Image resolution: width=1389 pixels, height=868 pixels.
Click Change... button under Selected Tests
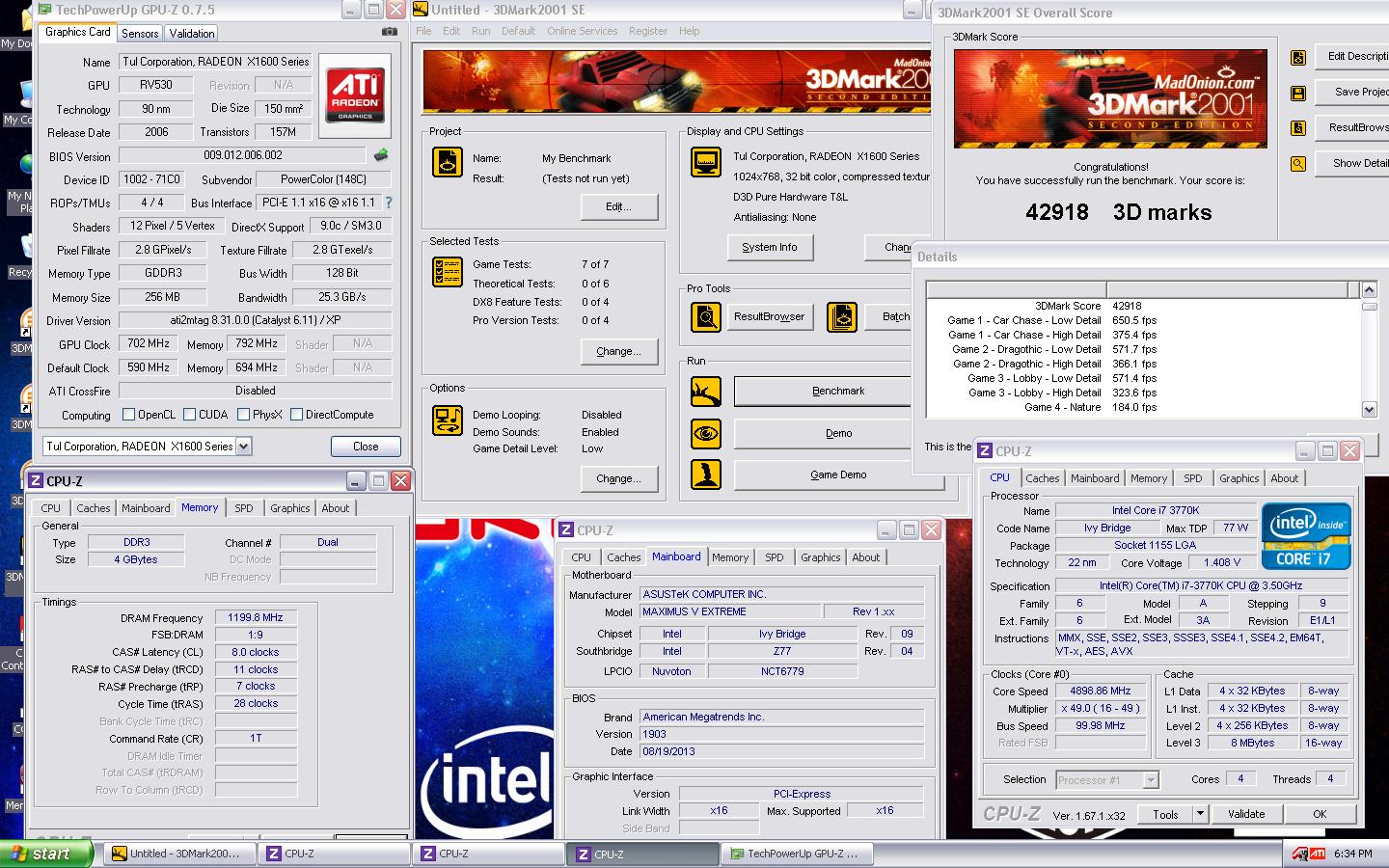[619, 351]
